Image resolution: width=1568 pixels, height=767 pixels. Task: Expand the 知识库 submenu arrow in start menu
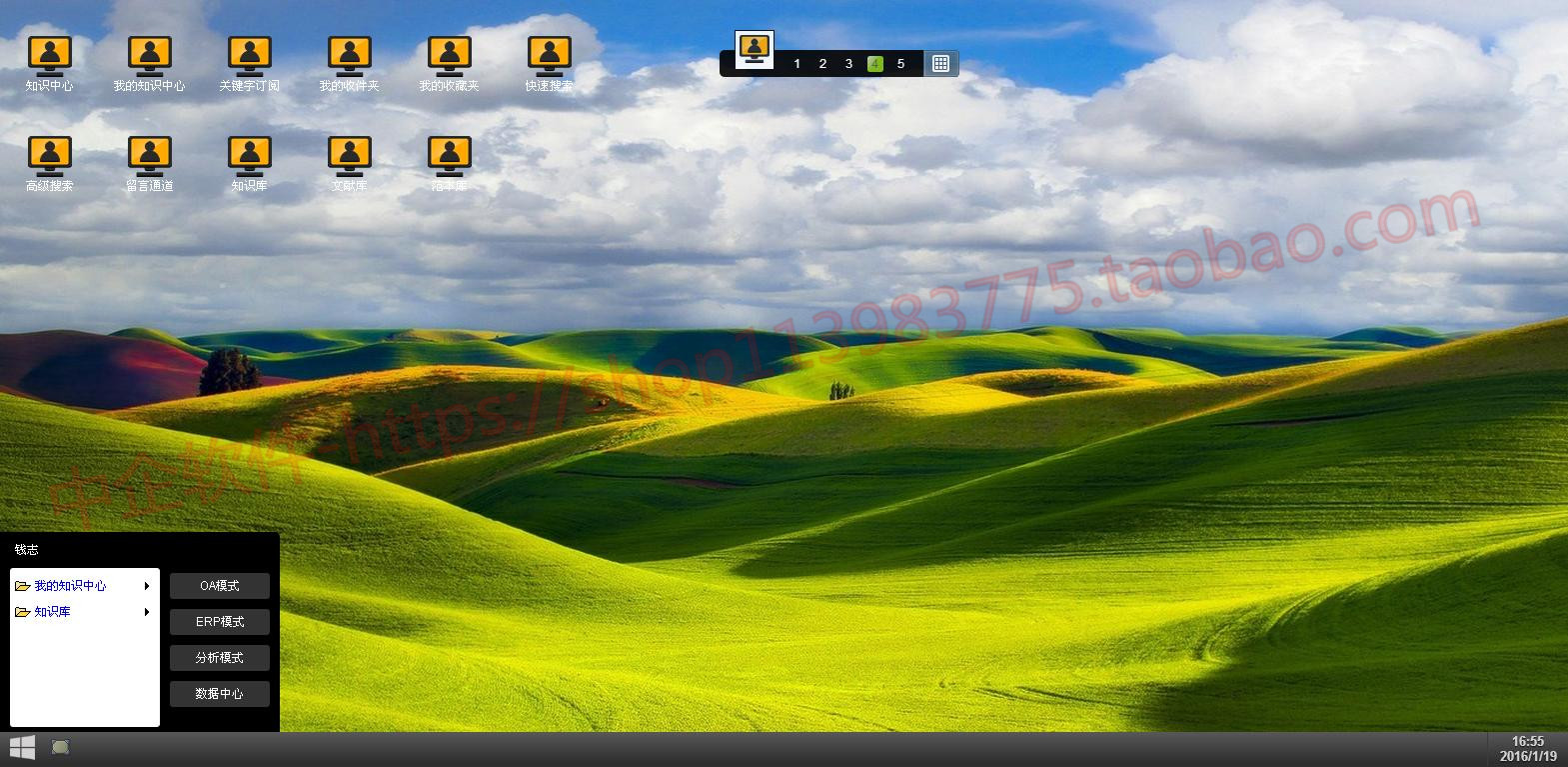click(x=147, y=612)
